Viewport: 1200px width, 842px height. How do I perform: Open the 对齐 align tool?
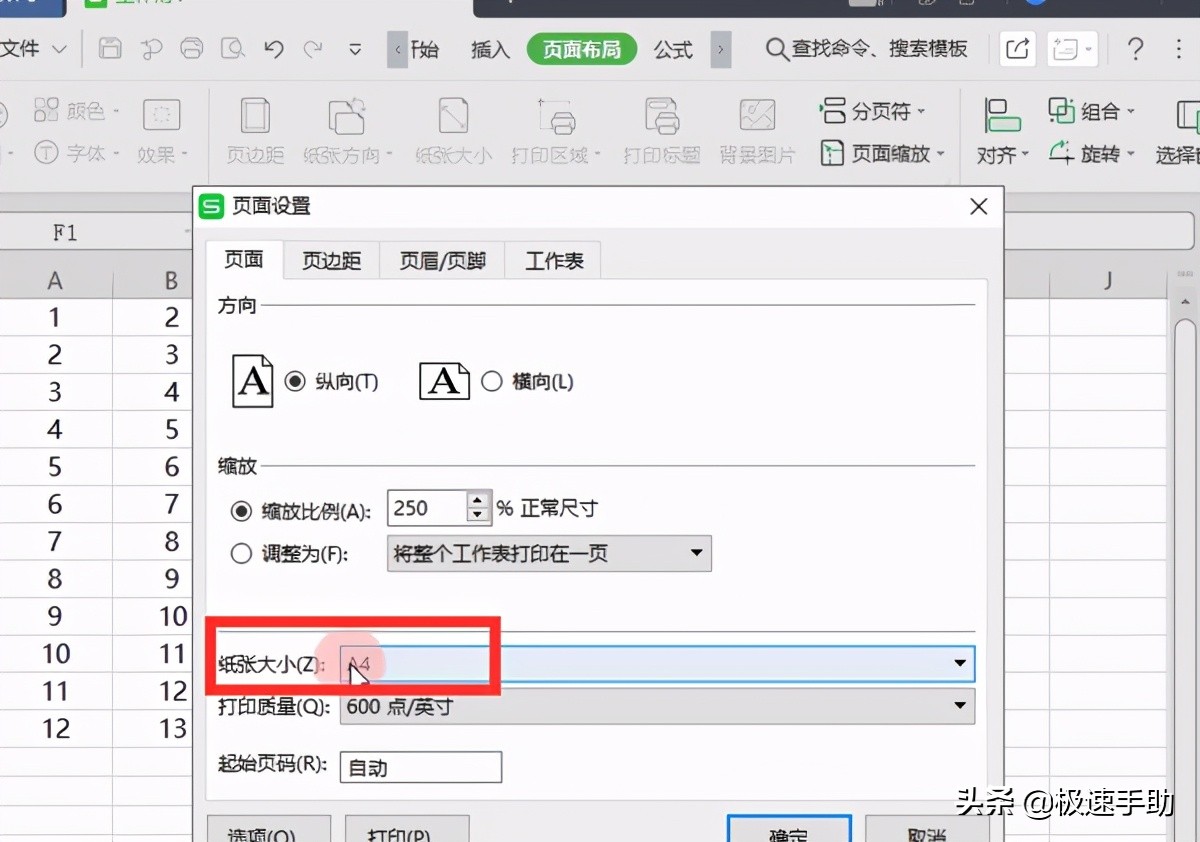coord(1002,130)
